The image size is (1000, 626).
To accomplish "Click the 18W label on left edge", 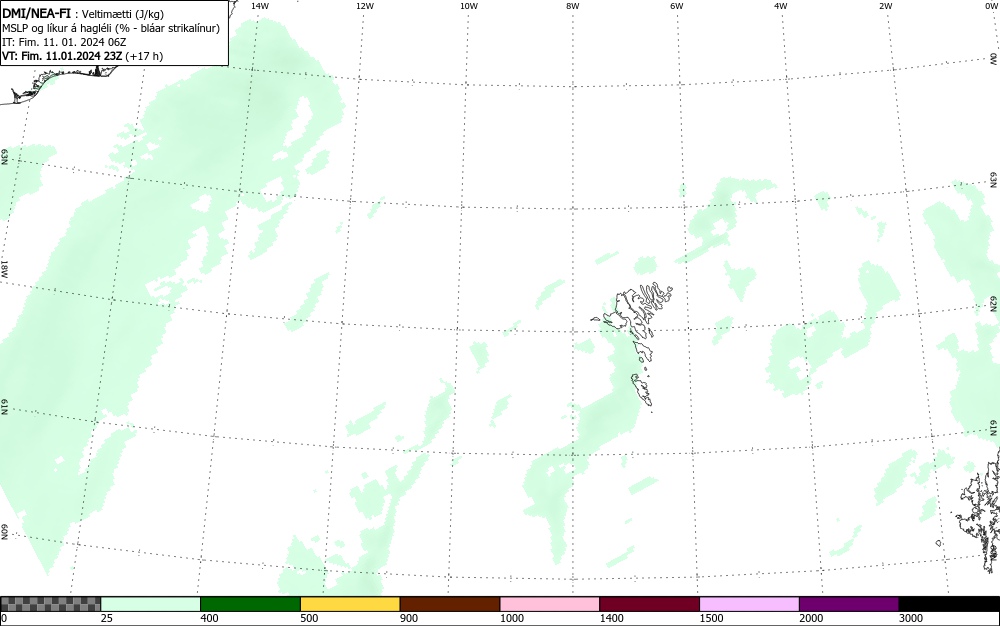I will pyautogui.click(x=4, y=268).
